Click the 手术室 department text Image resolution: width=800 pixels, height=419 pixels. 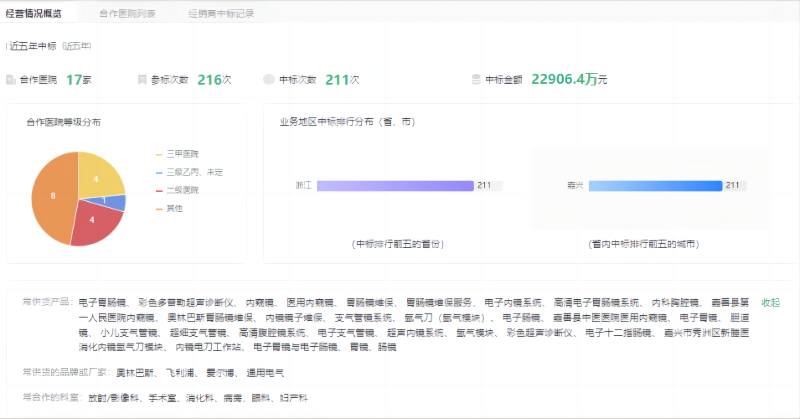coord(162,398)
